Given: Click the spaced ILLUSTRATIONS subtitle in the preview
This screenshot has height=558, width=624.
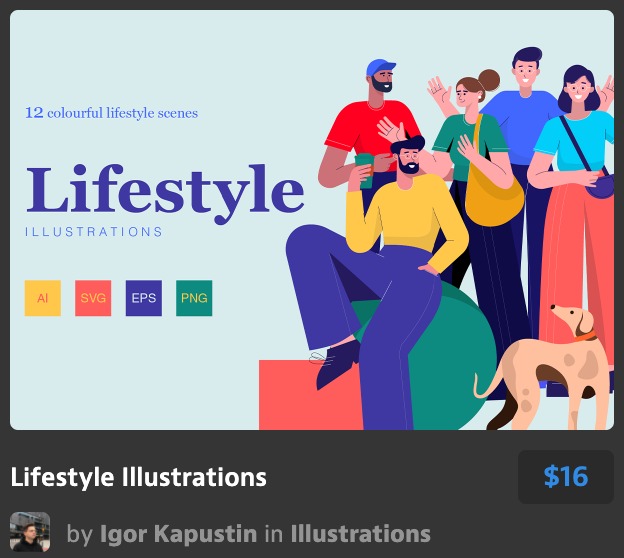Looking at the screenshot, I should 94,232.
